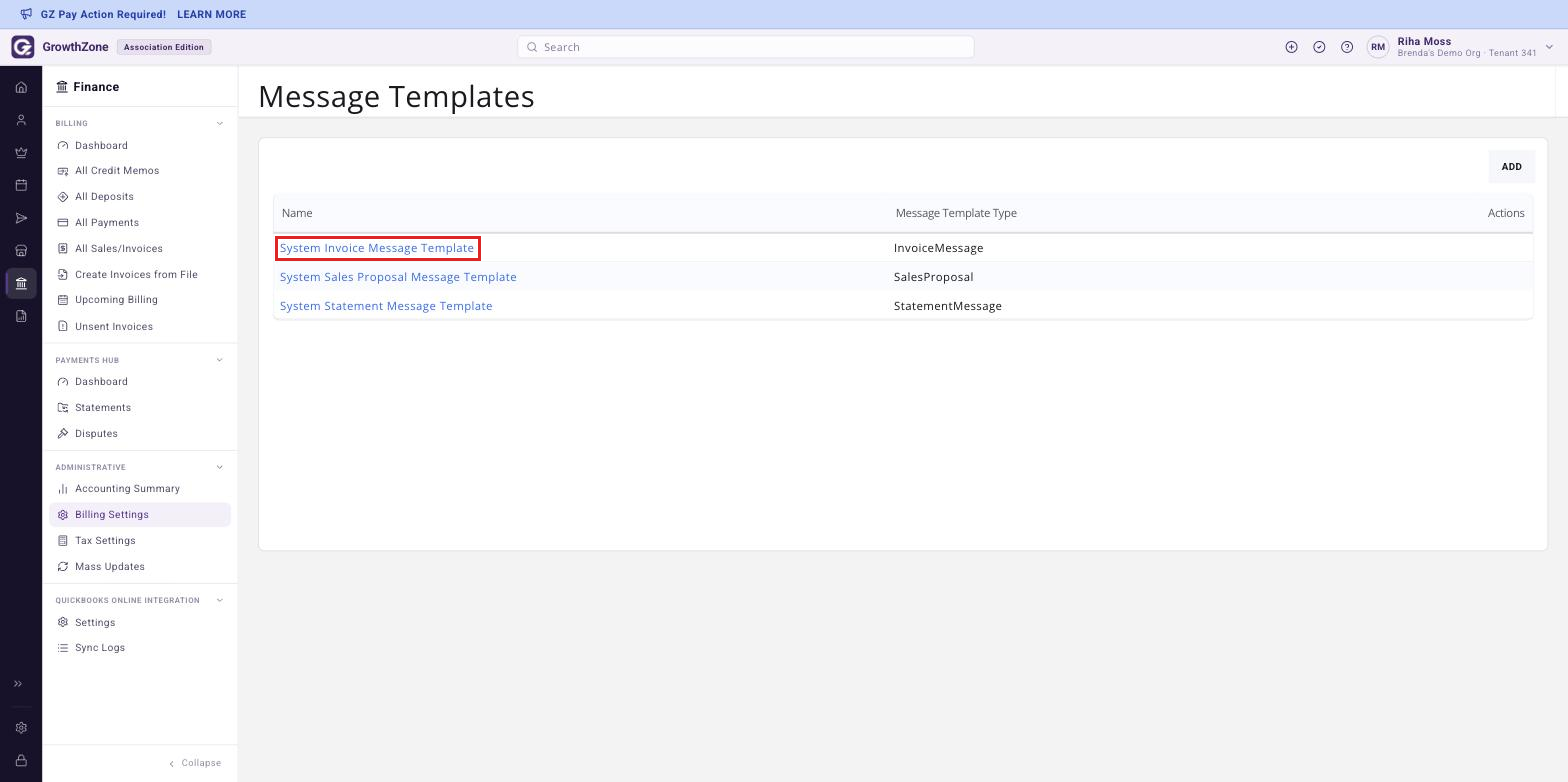Open Accounting Summary
This screenshot has height=782, width=1568.
point(127,489)
